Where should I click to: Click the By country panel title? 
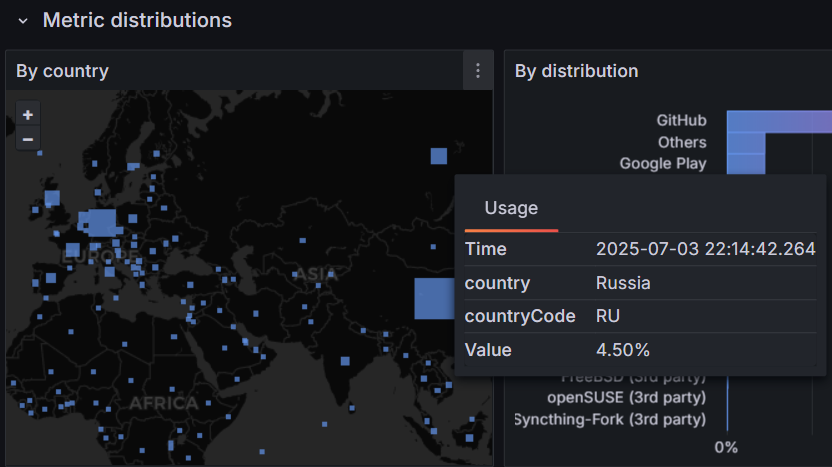click(62, 71)
